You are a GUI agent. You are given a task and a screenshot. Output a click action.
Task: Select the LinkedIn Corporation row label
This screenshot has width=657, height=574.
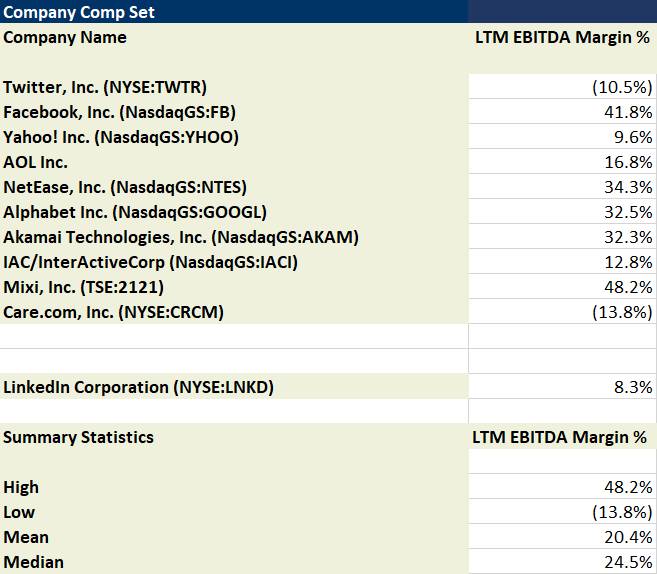[138, 387]
